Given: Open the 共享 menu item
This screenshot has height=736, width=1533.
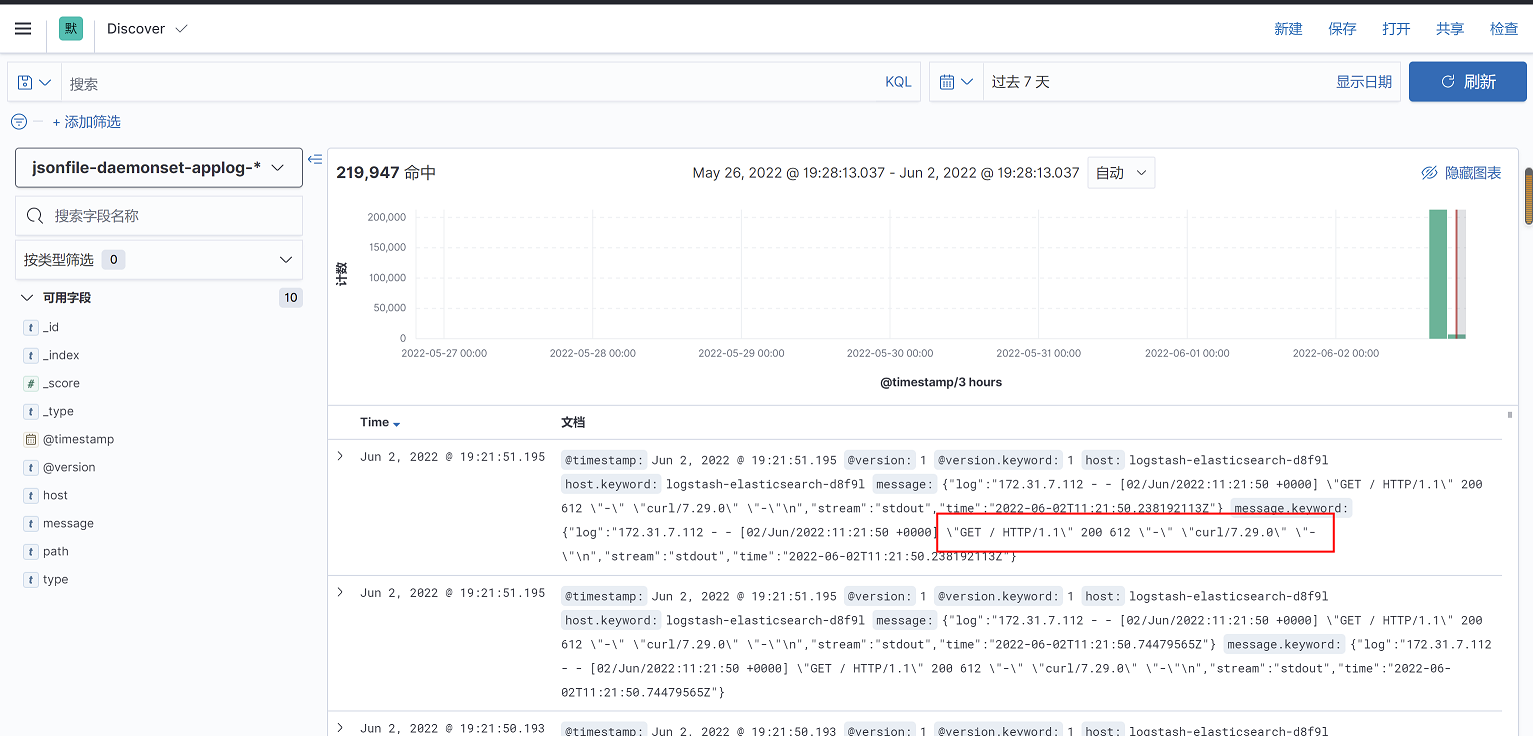Looking at the screenshot, I should pos(1449,29).
